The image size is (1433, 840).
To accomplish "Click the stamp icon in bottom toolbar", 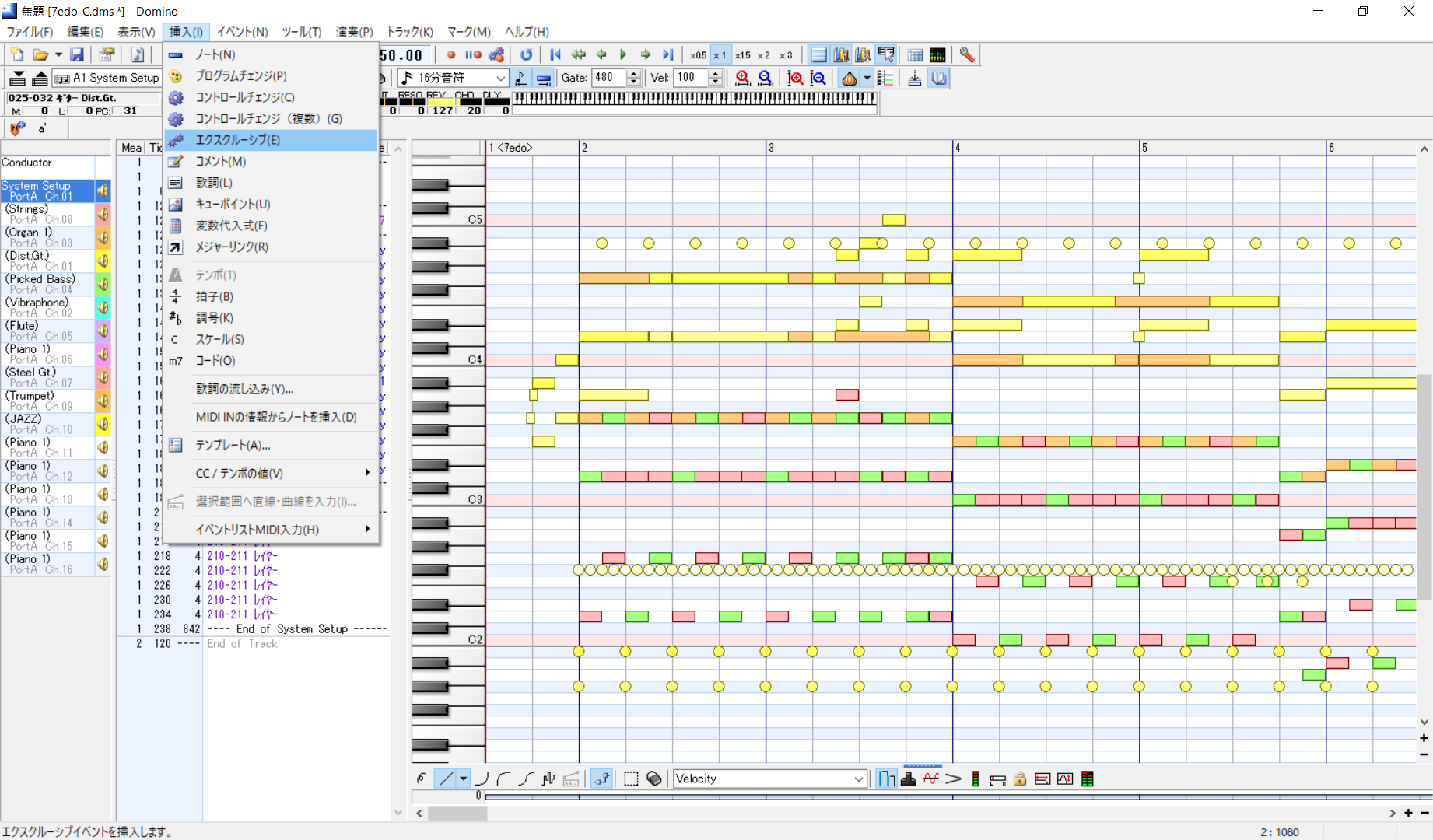I will pos(908,779).
